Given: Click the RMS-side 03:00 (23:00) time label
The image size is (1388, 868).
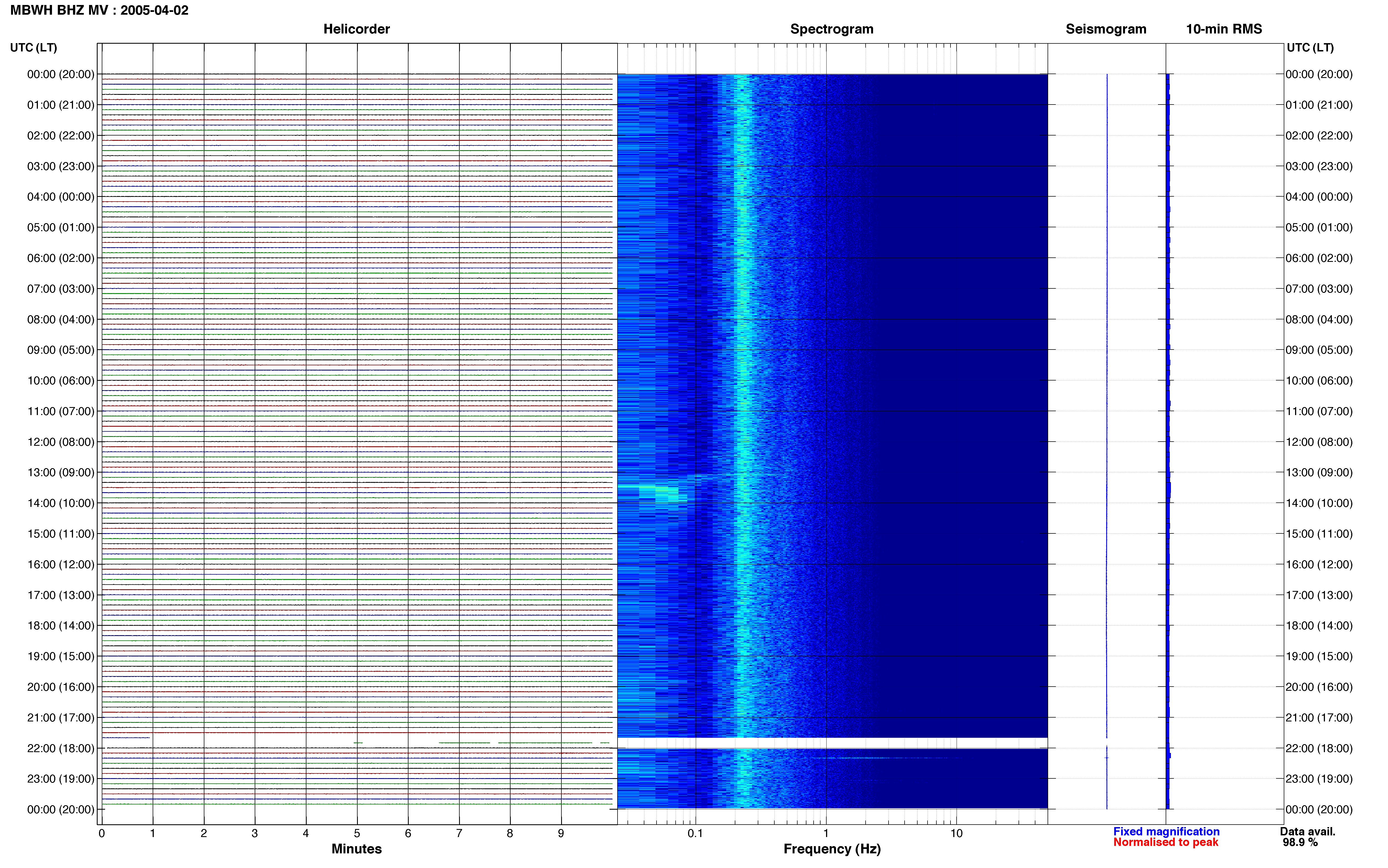Looking at the screenshot, I should pyautogui.click(x=1319, y=166).
